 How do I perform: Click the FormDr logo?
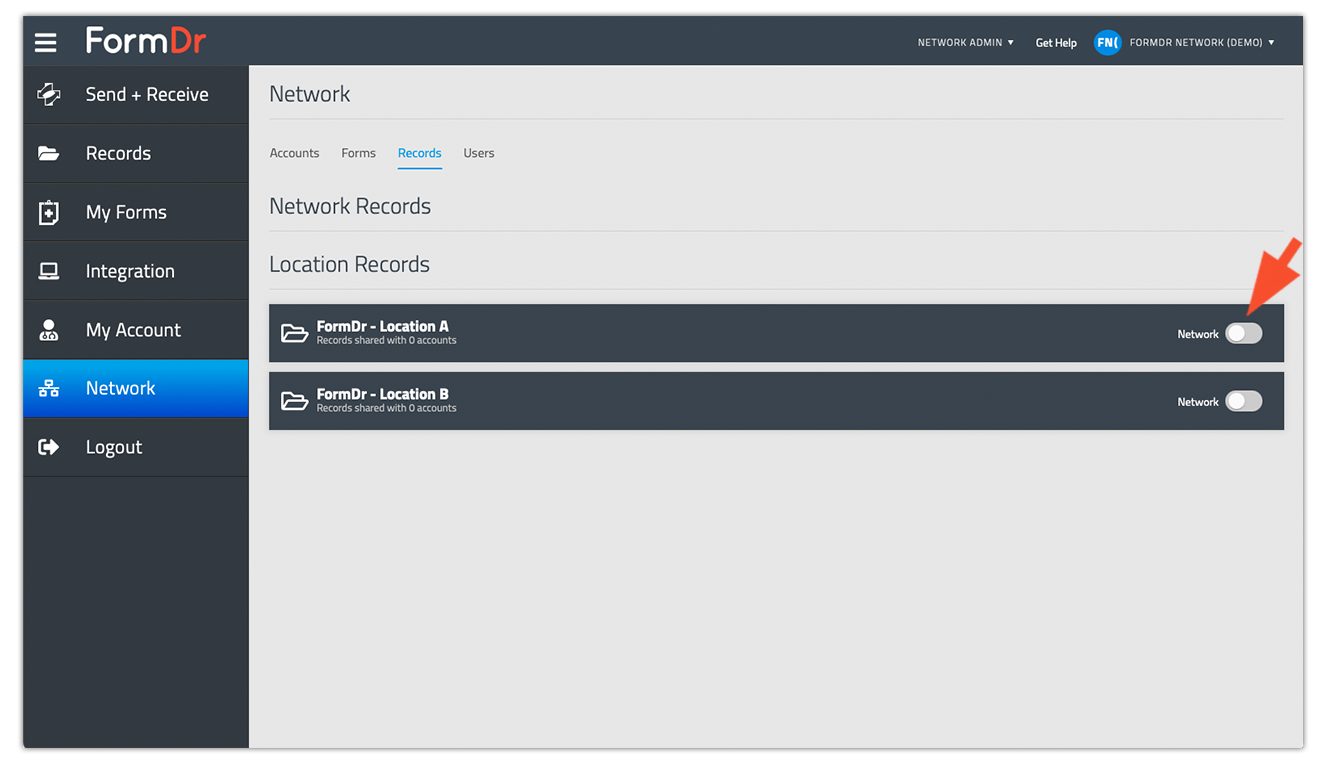145,41
